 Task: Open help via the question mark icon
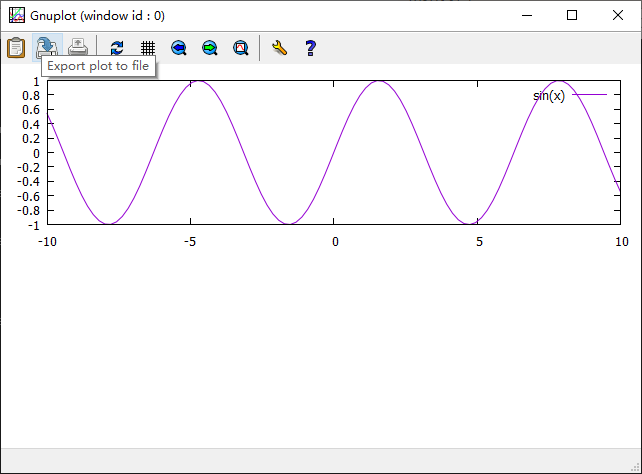click(x=310, y=48)
